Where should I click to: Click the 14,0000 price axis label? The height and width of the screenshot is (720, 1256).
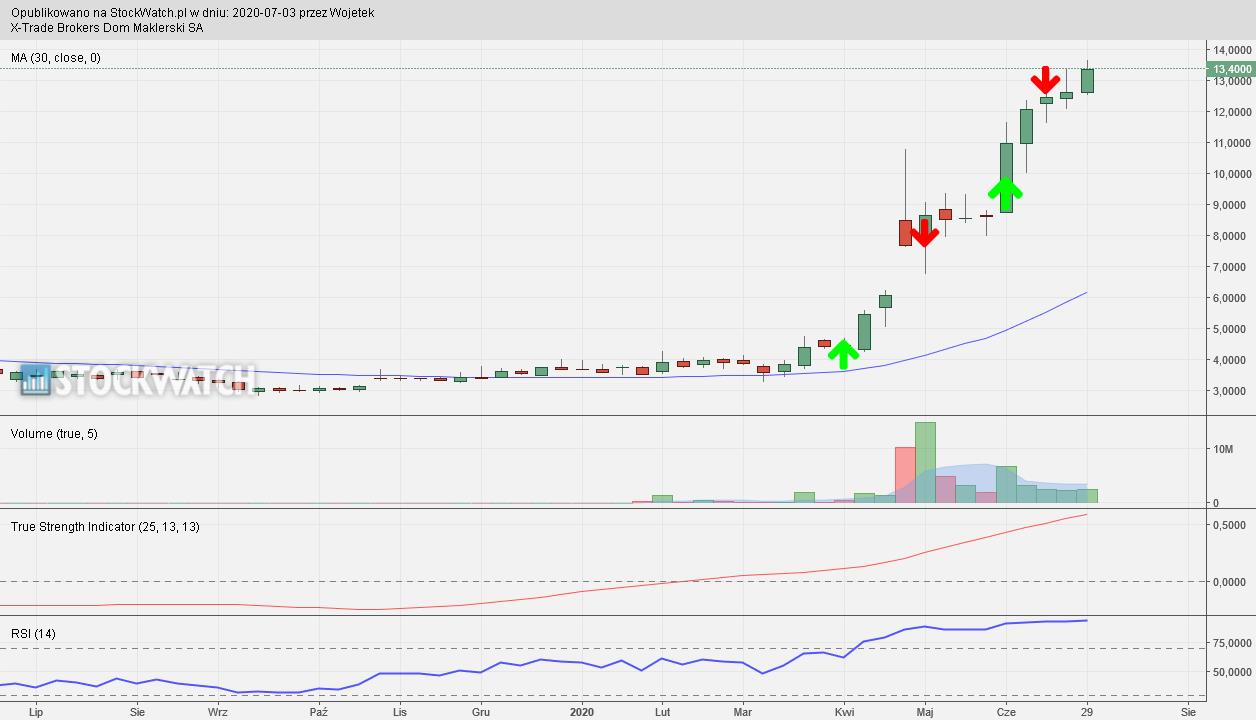tap(1231, 50)
